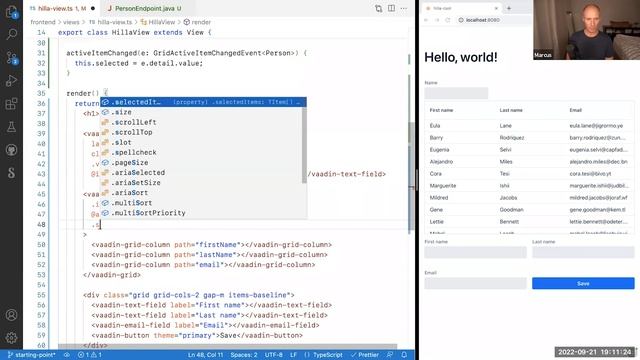Click UTF-8 encoding in the status bar
Screen dimensions: 640x360
pyautogui.click(x=273, y=355)
